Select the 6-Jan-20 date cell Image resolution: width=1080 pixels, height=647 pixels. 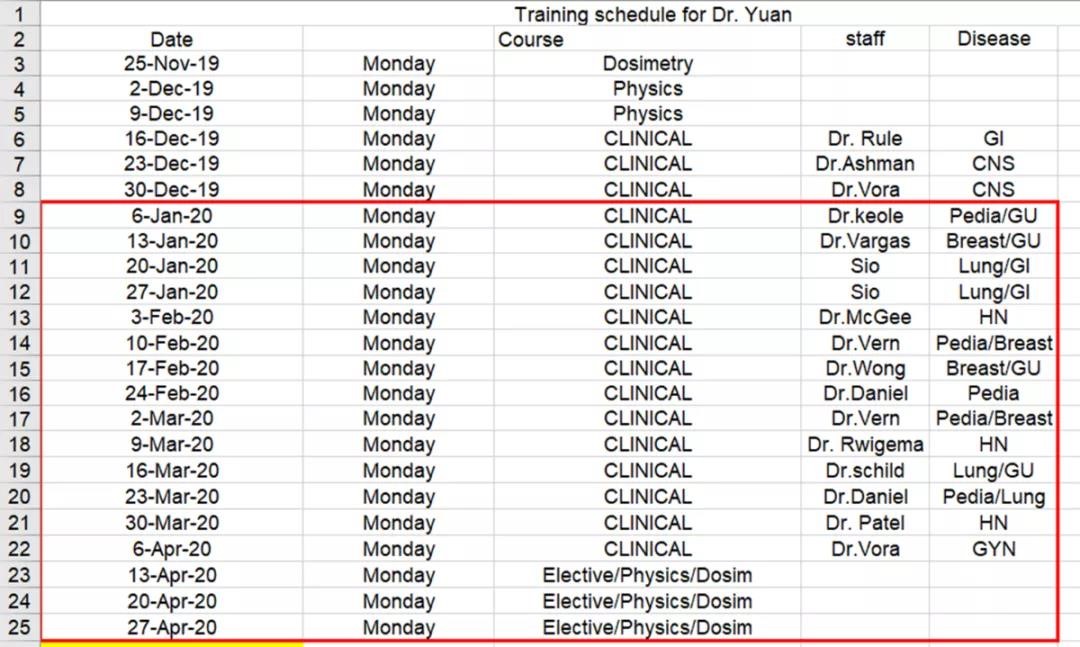pyautogui.click(x=172, y=216)
